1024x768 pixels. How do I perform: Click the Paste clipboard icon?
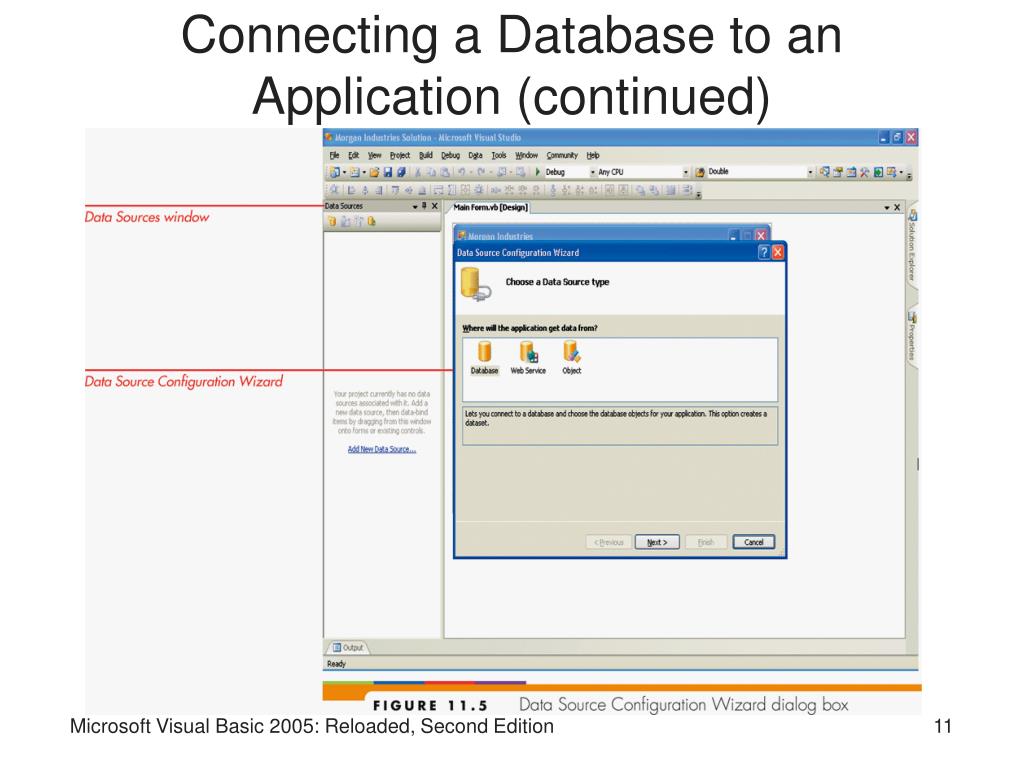point(445,172)
